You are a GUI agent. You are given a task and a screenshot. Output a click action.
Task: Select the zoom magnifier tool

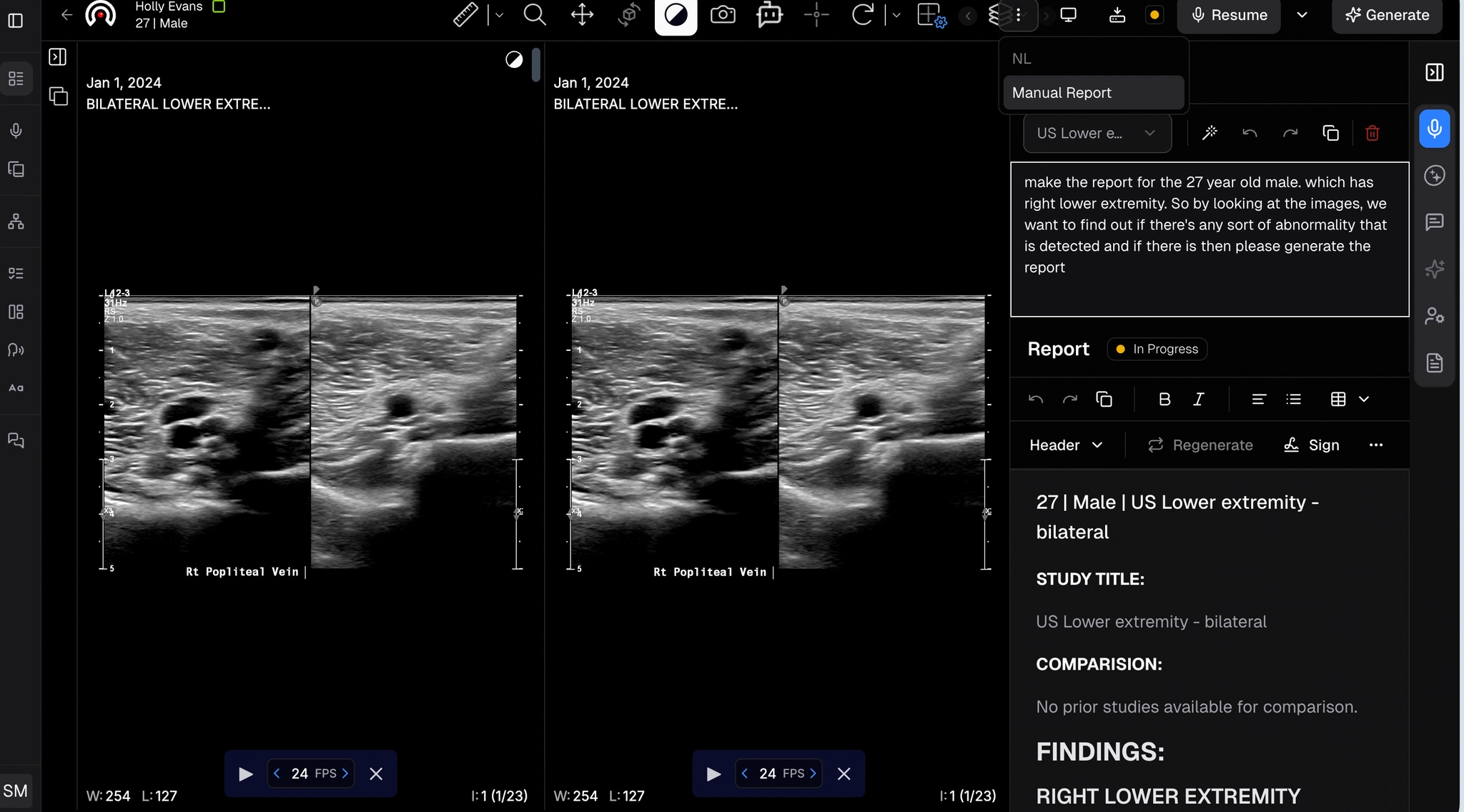535,15
